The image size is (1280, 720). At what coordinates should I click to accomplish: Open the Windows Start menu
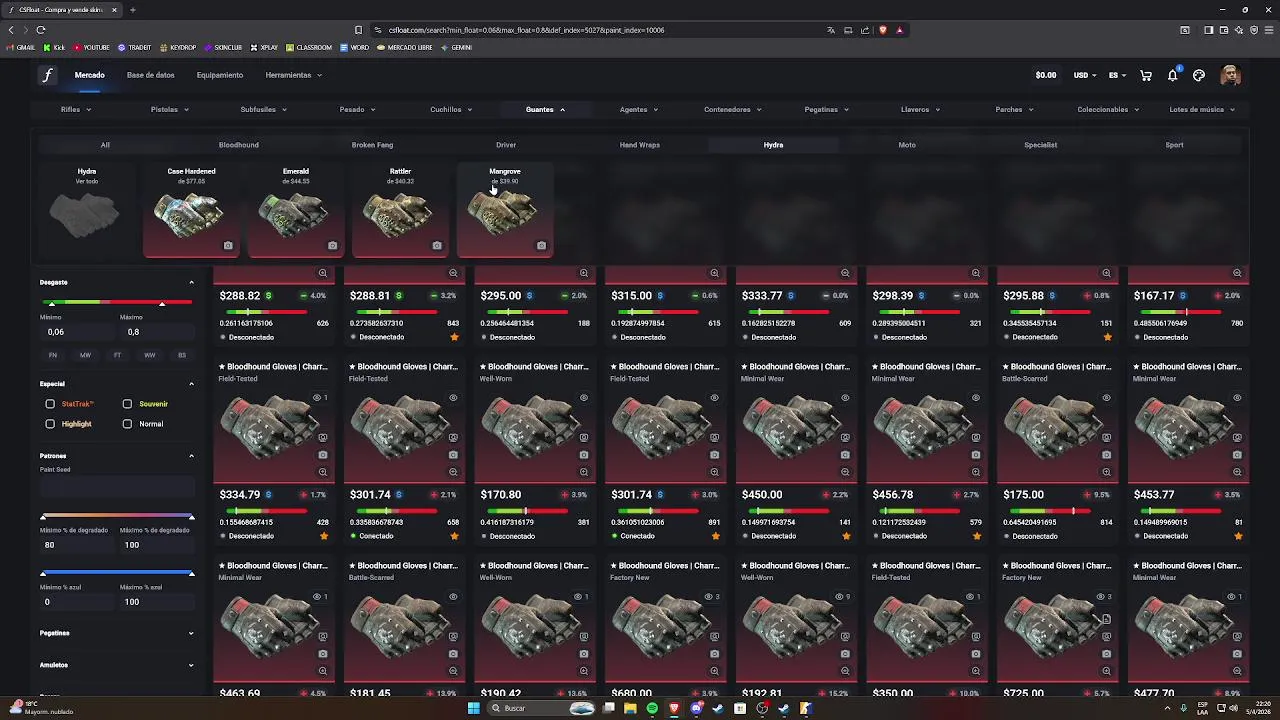(x=474, y=708)
